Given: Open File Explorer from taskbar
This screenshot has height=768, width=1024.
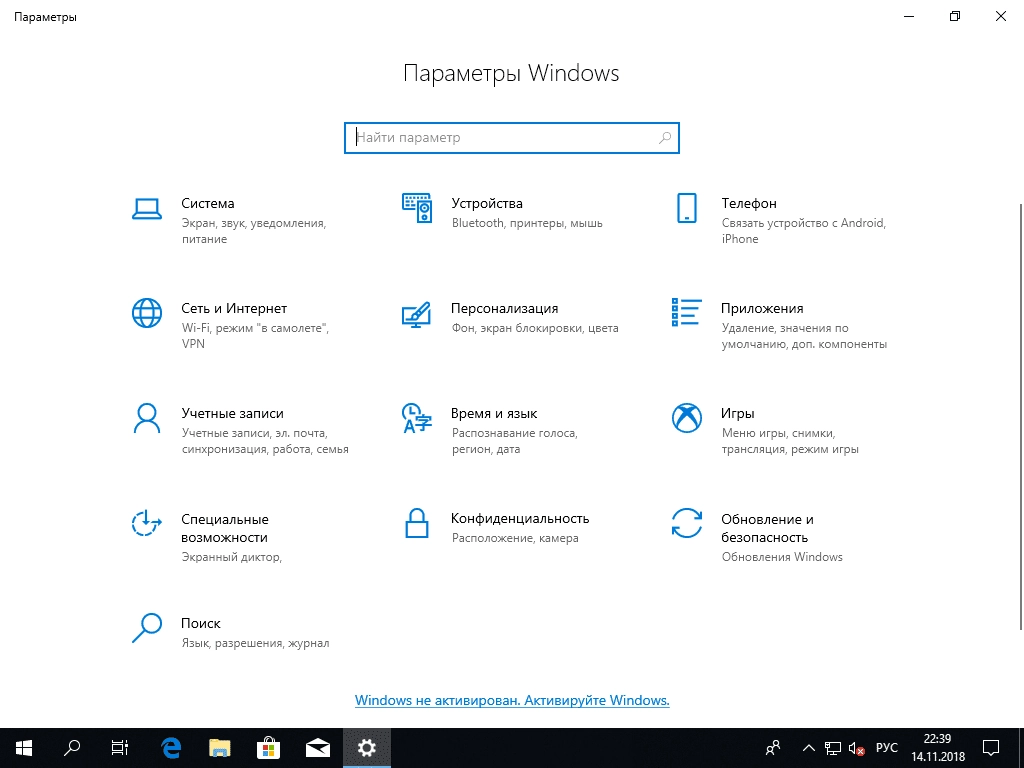Looking at the screenshot, I should (220, 748).
